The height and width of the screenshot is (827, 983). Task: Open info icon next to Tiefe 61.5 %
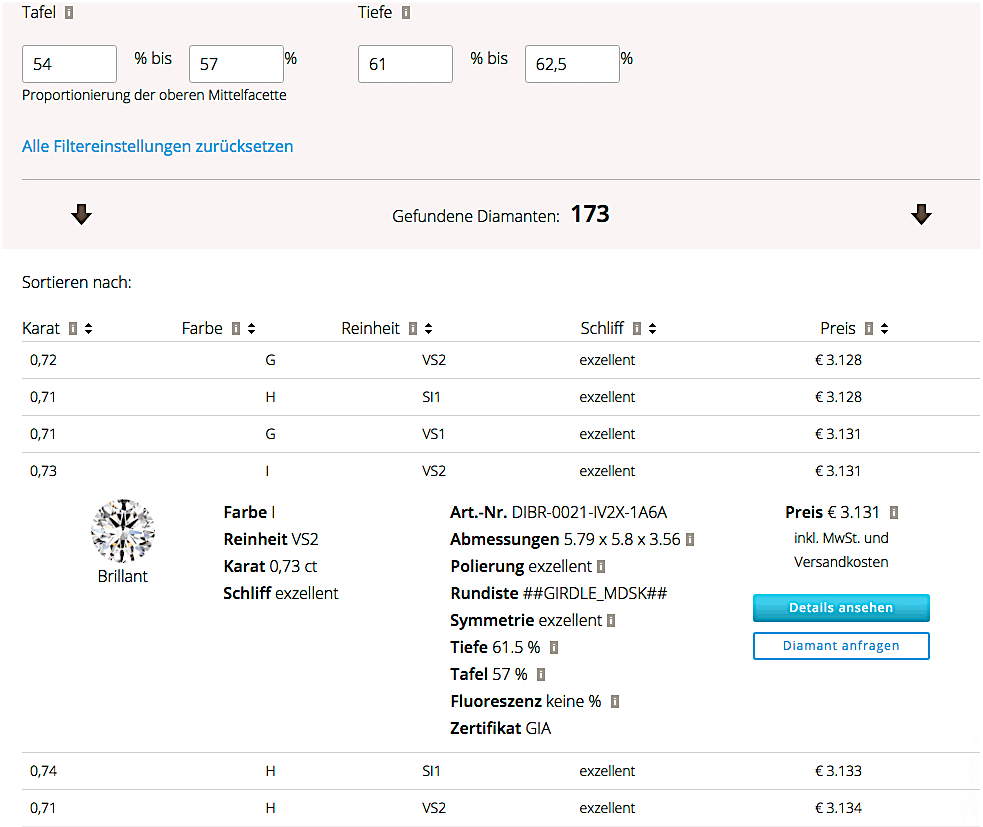554,648
